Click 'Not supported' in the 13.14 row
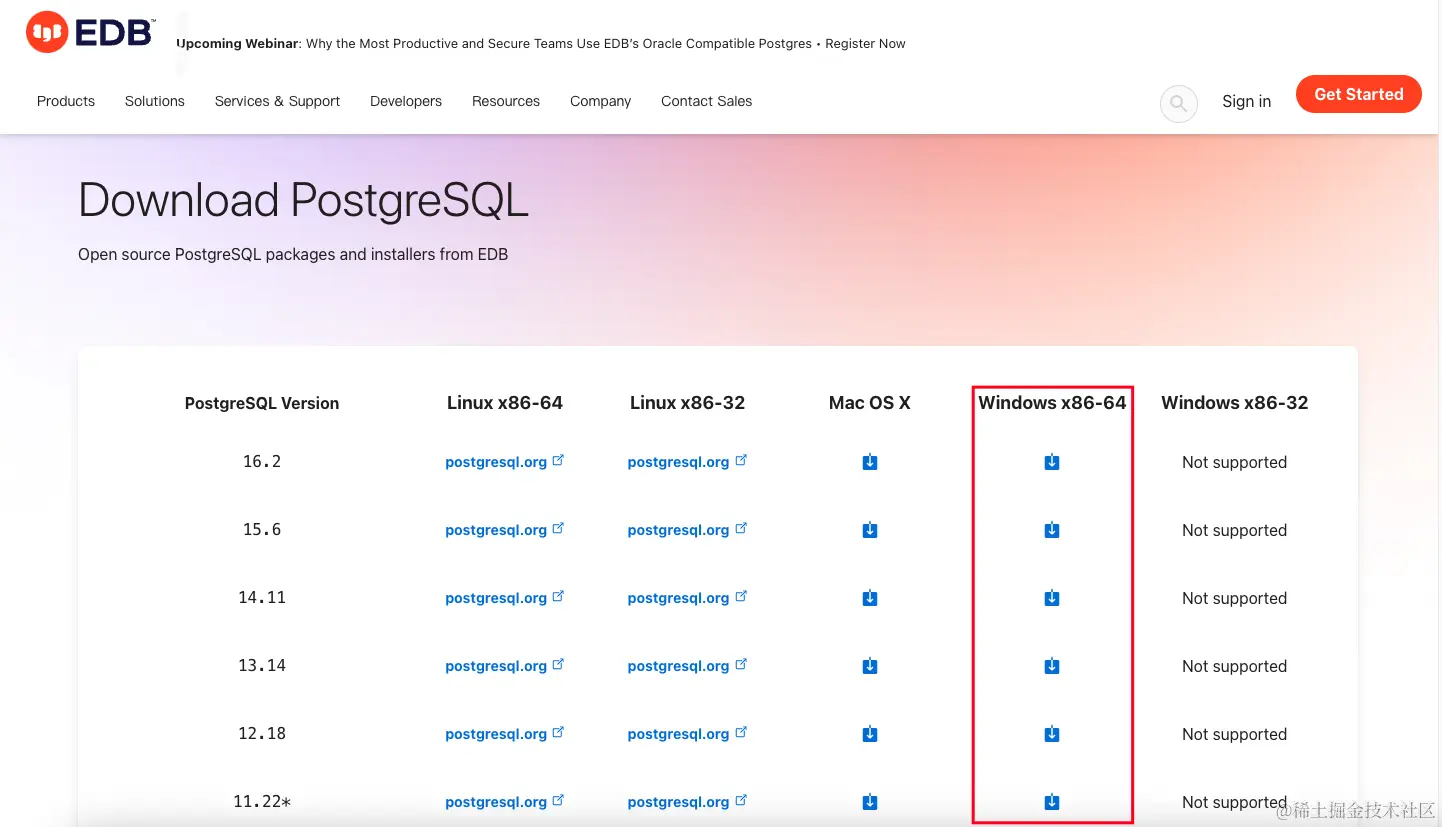The width and height of the screenshot is (1442, 827). tap(1234, 667)
